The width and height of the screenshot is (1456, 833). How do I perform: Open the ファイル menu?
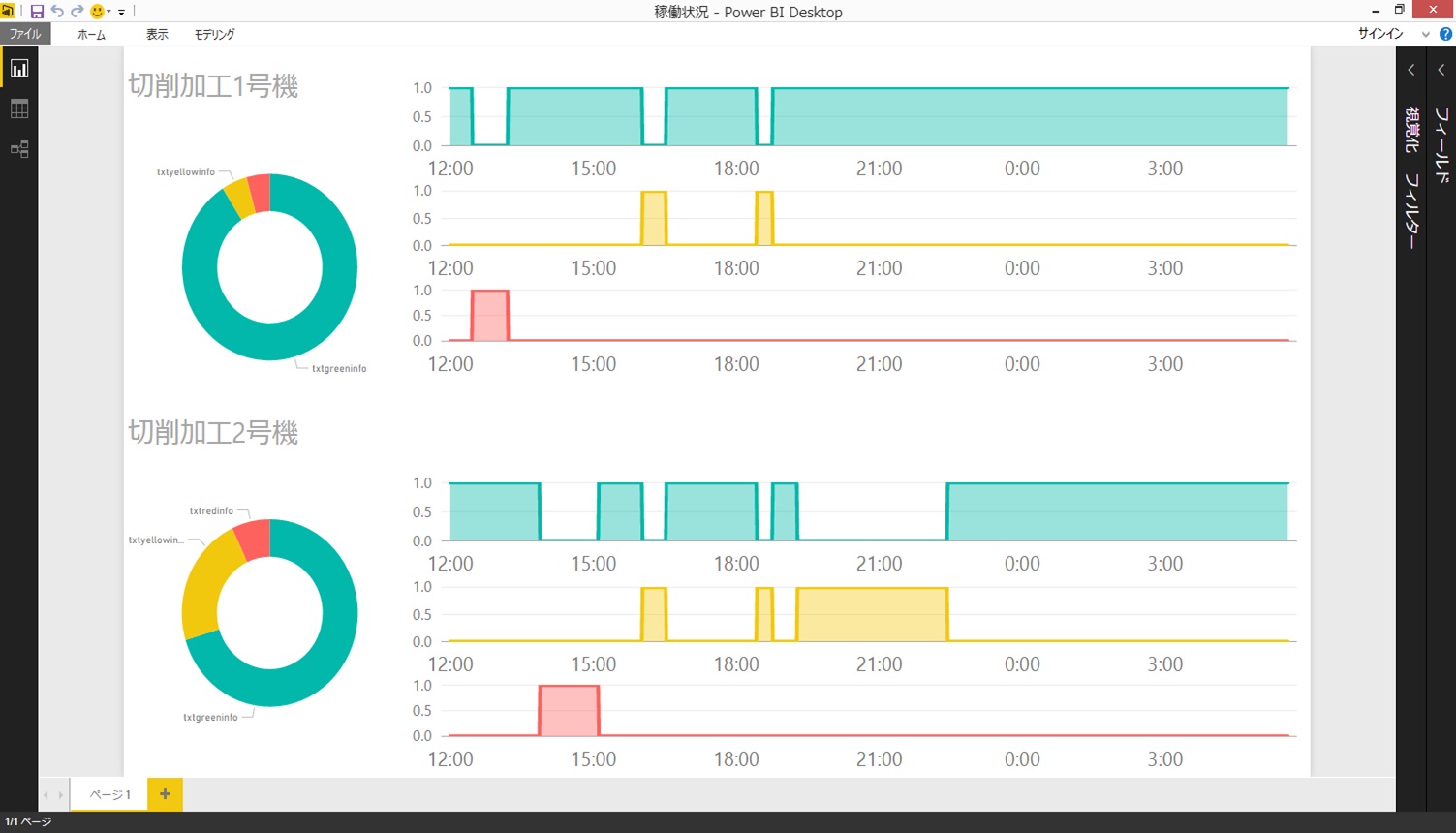[25, 34]
